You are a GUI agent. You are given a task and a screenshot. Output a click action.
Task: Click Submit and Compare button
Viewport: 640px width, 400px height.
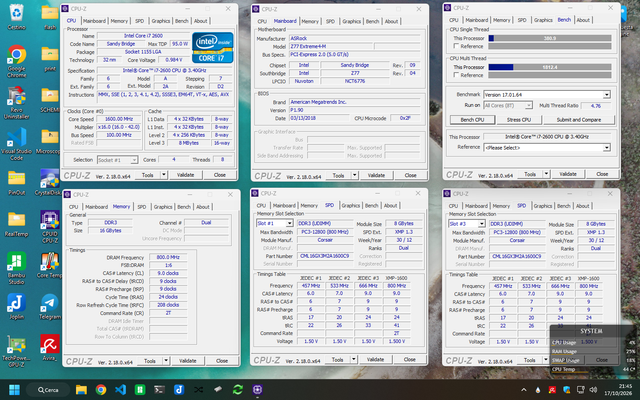tap(579, 120)
